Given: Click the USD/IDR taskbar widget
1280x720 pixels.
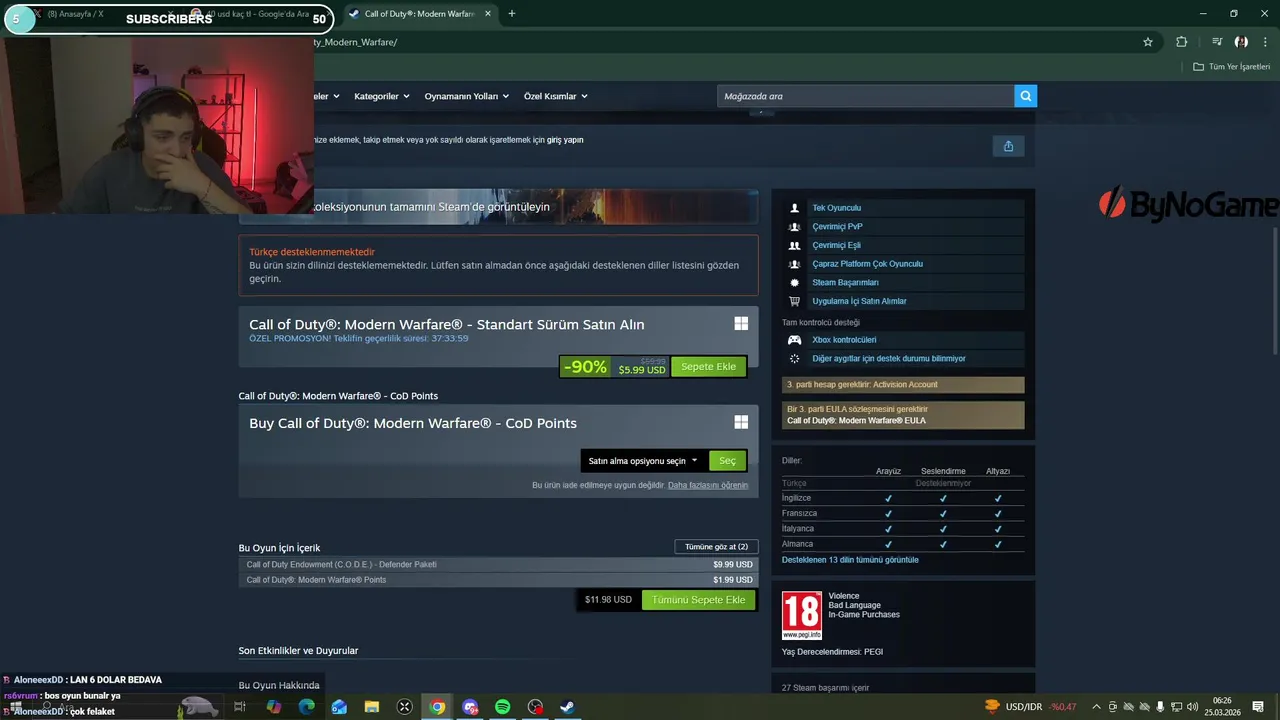Looking at the screenshot, I should tap(1031, 707).
